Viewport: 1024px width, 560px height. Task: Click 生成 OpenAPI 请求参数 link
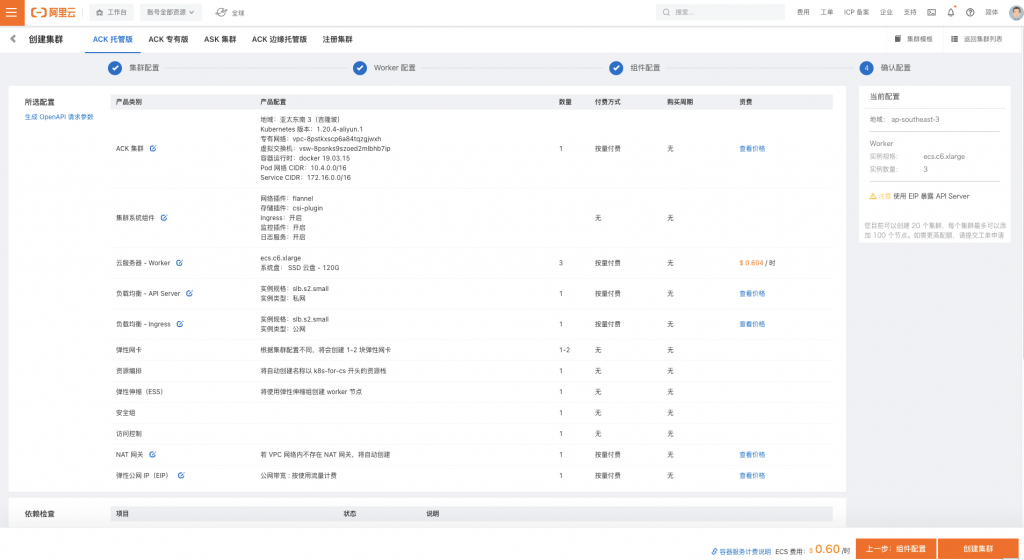[x=59, y=117]
